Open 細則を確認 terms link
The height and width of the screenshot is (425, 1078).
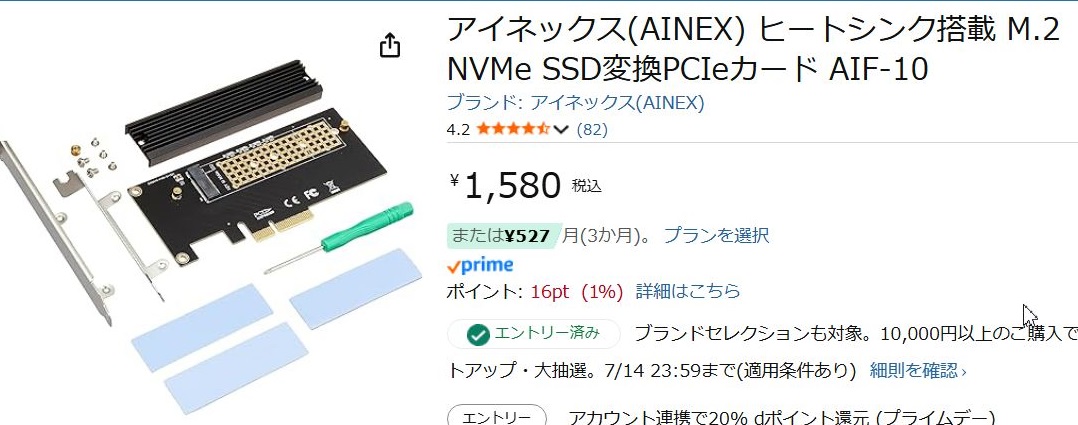[x=918, y=371]
